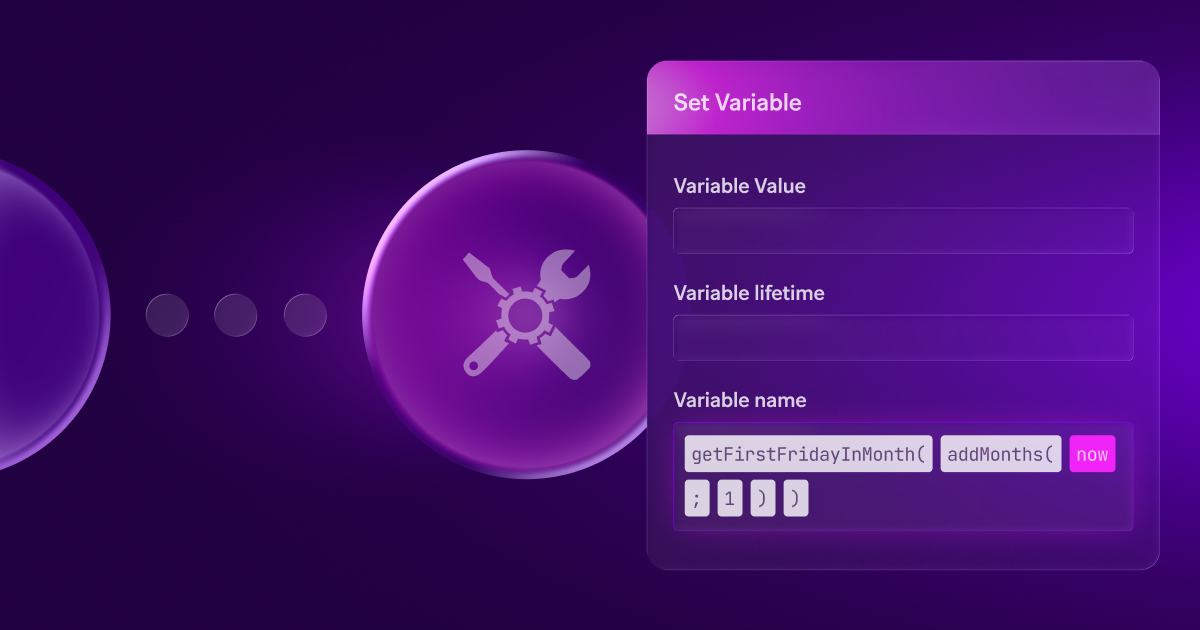Select the getFirstFridayInMonth( function pill
The image size is (1200, 630).
(808, 454)
